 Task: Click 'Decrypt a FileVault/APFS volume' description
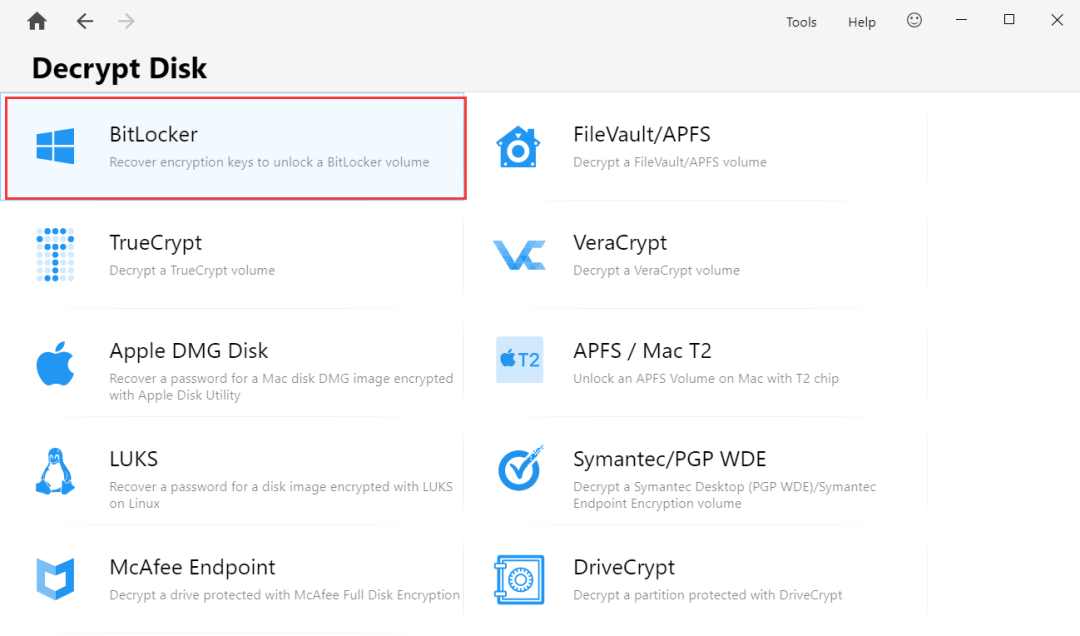tap(669, 163)
